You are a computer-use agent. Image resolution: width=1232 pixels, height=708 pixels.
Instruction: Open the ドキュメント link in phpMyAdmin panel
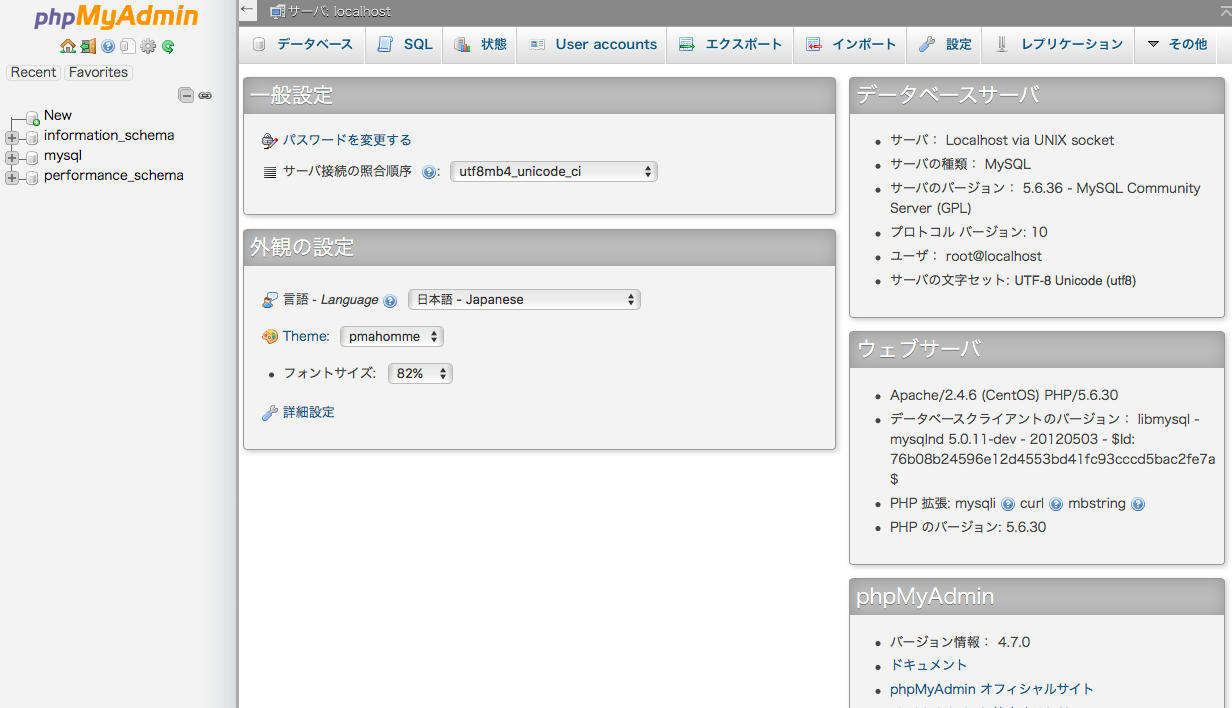(928, 664)
